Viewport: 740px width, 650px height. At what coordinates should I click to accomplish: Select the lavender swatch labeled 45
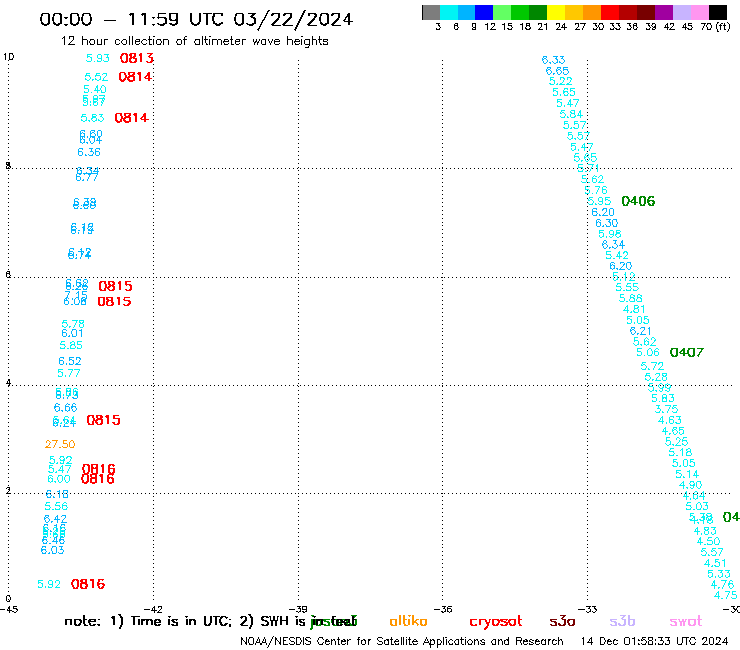tap(682, 12)
